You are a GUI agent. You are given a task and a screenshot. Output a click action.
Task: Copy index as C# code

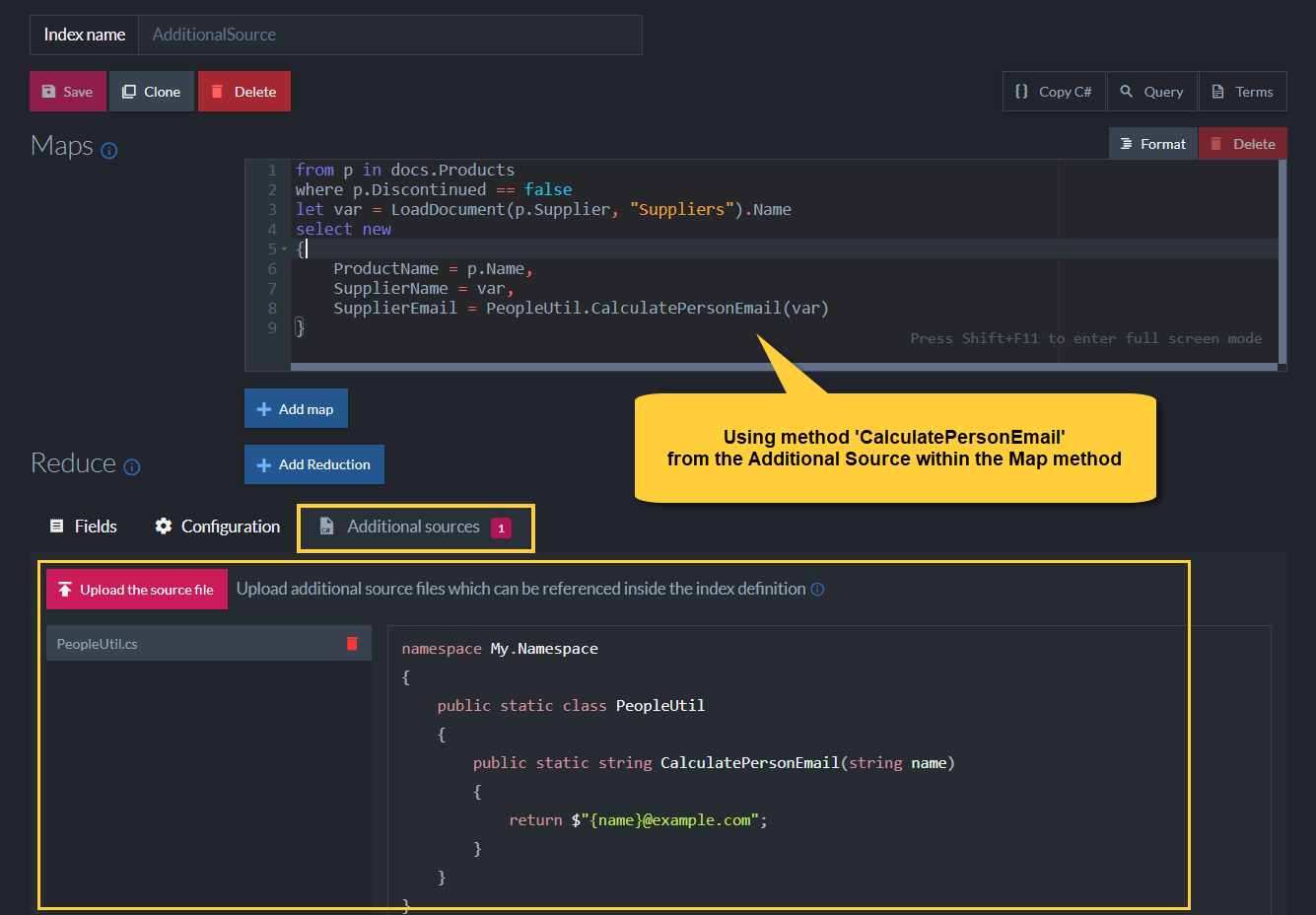[x=1054, y=92]
